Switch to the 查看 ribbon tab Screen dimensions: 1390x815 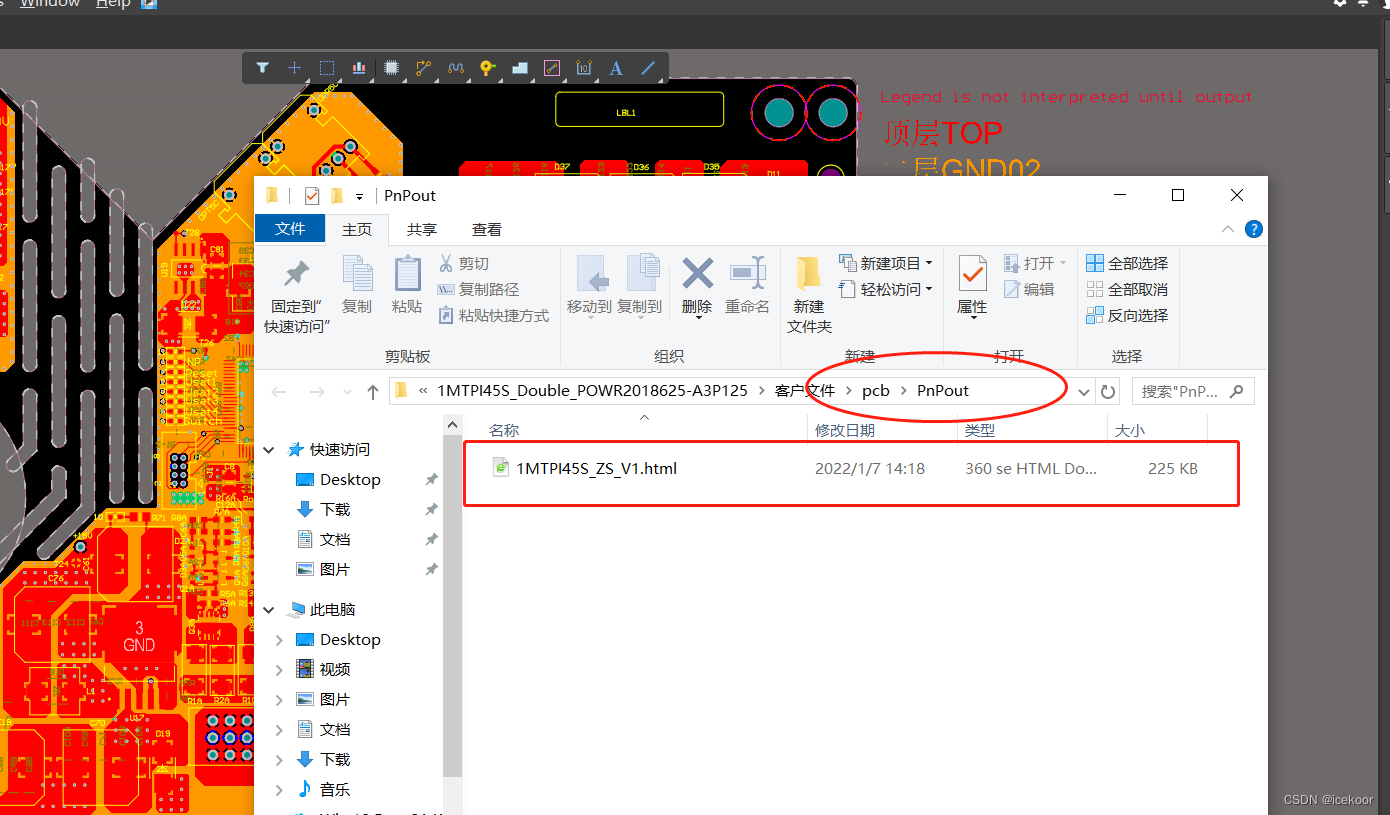[x=487, y=229]
